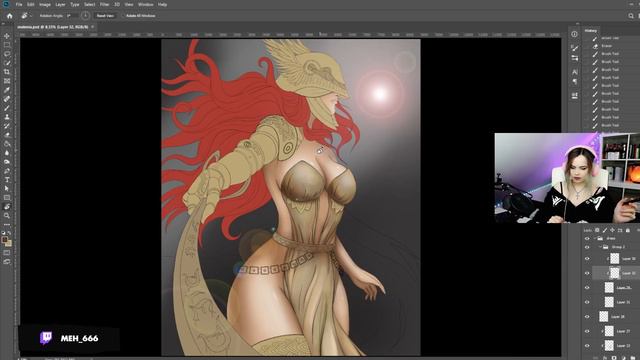640x360 pixels.
Task: Open the Character panel icon
Action: point(574,72)
